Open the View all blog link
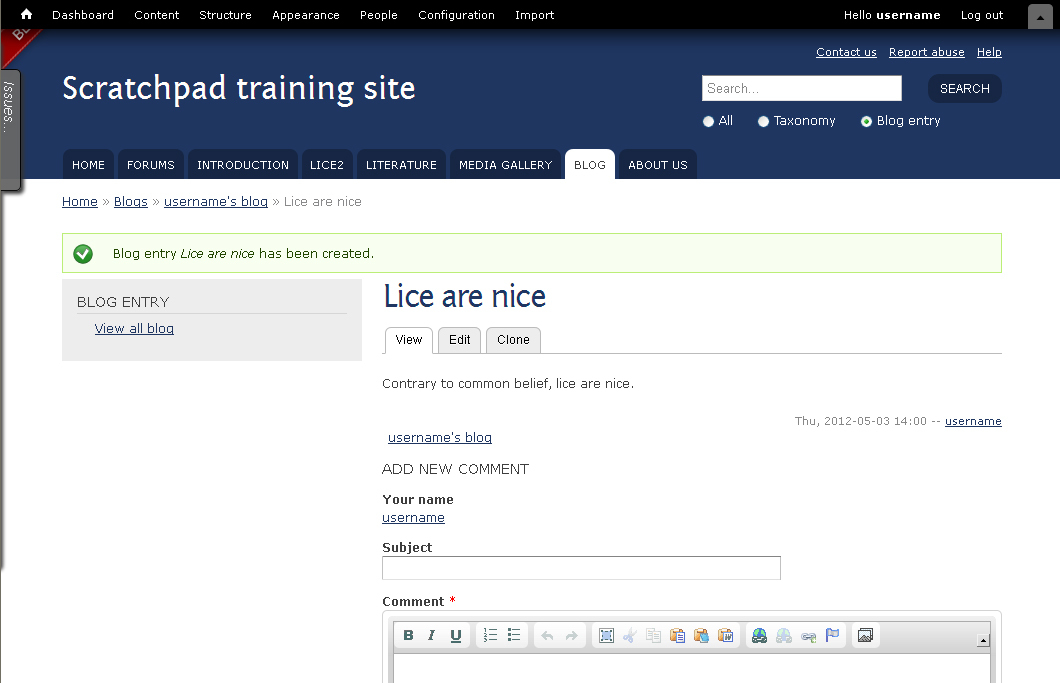1060x683 pixels. pyautogui.click(x=134, y=329)
